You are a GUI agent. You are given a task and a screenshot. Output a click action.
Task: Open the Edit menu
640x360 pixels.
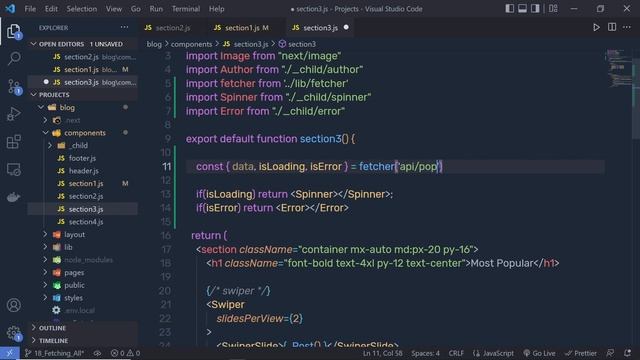(x=51, y=9)
